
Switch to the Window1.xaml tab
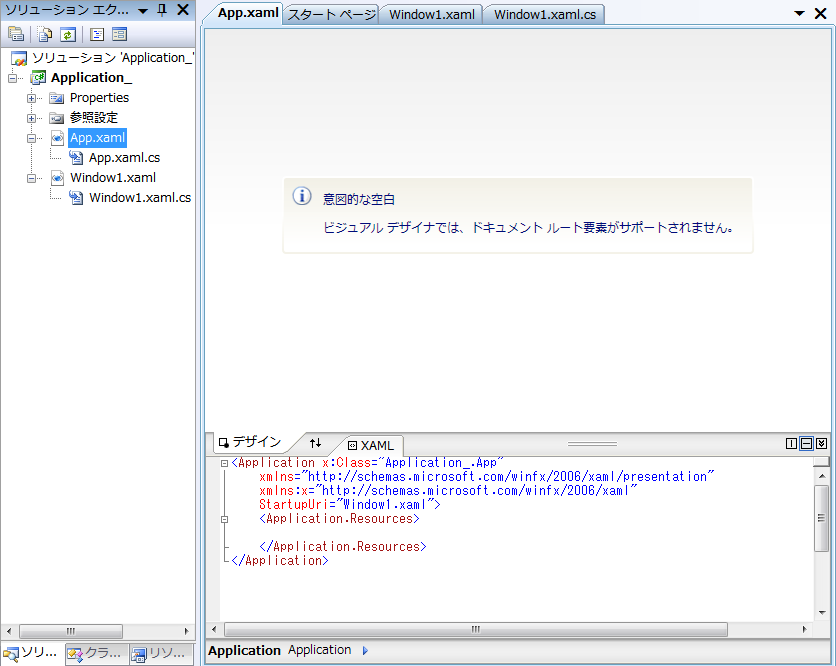(x=432, y=14)
